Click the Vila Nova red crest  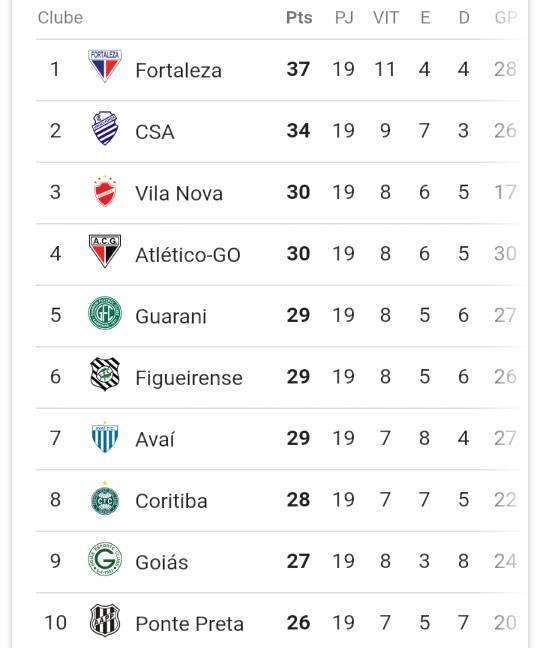coord(105,191)
